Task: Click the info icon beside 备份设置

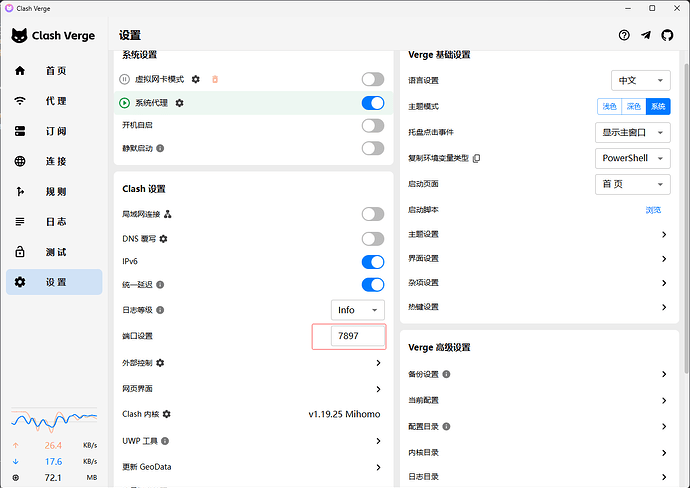Action: pos(446,374)
